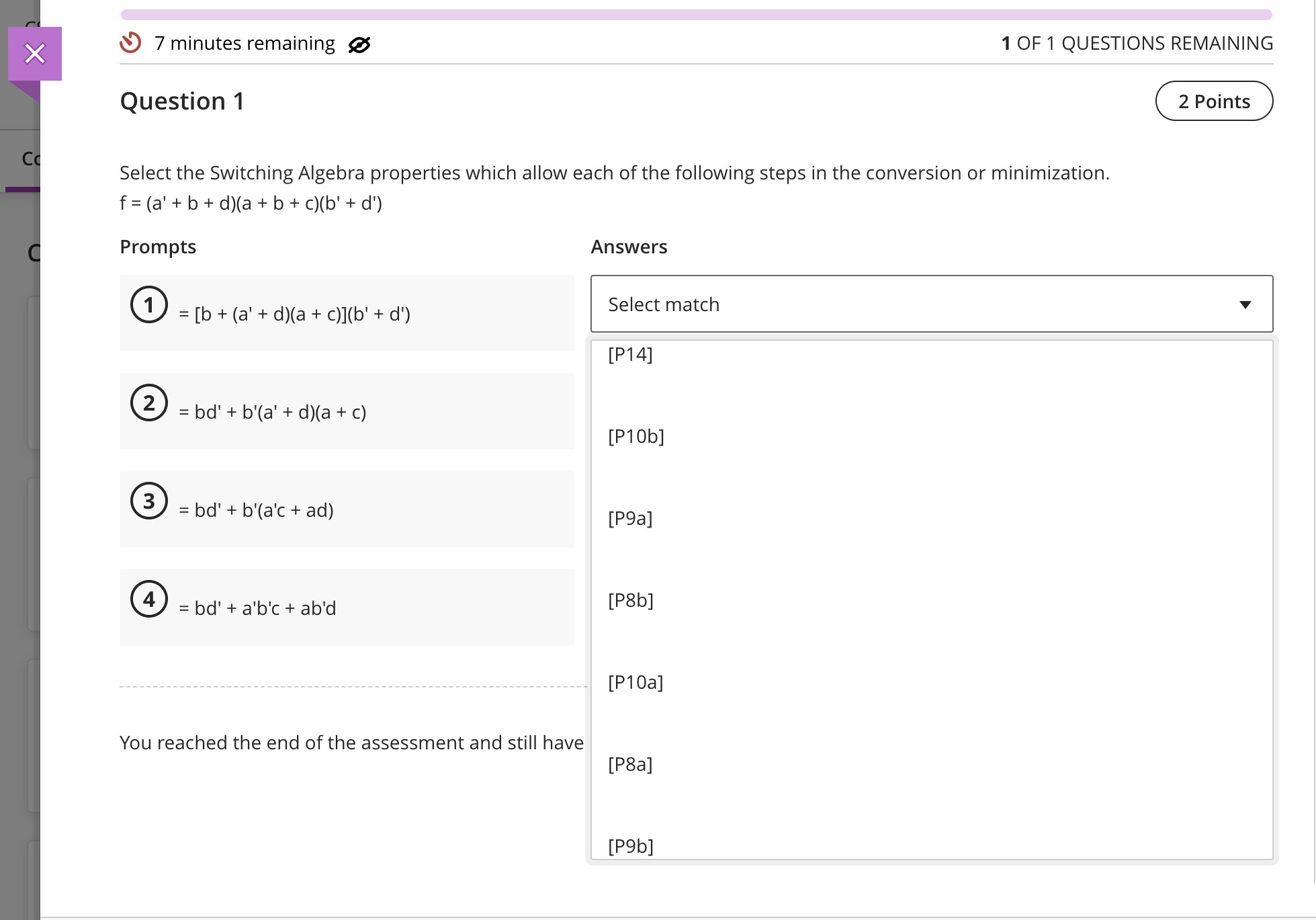Click the purple close X on the panel

tap(35, 53)
